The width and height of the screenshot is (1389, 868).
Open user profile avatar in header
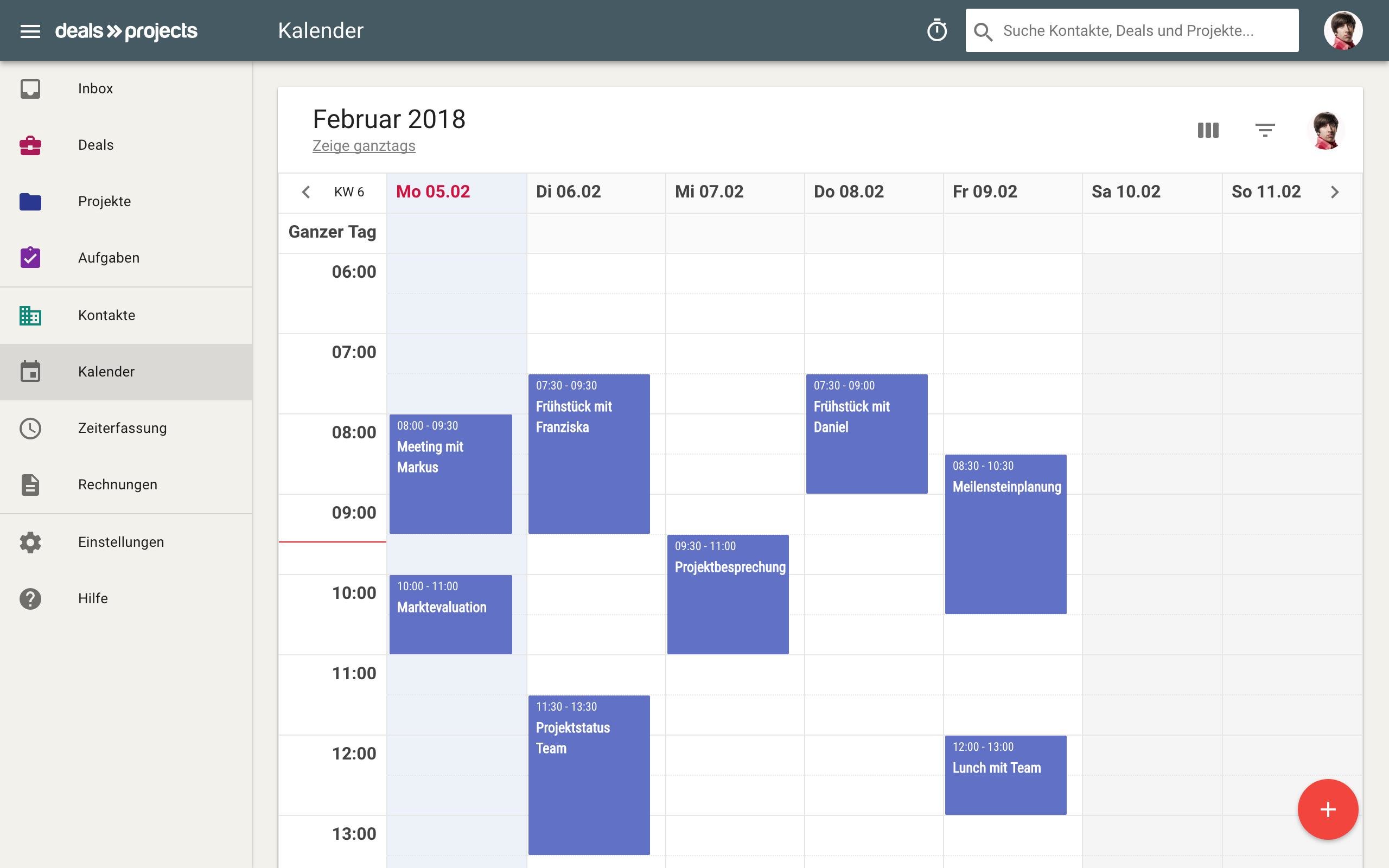pyautogui.click(x=1342, y=30)
